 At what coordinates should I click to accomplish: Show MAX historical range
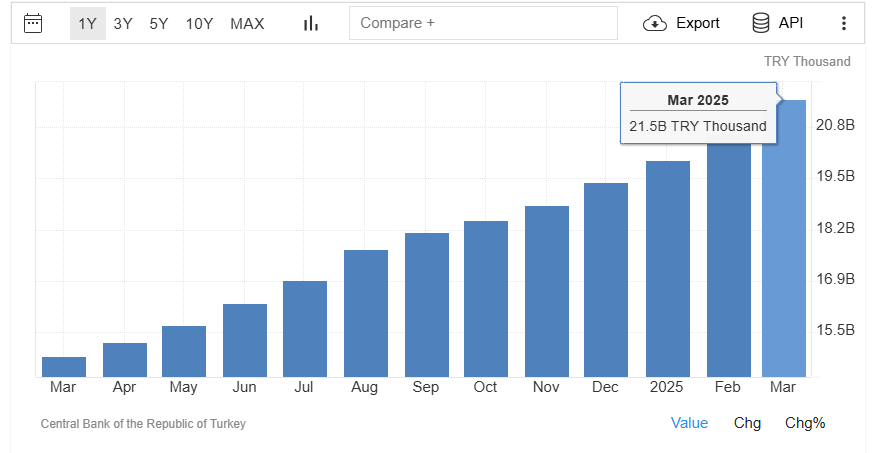coord(247,23)
